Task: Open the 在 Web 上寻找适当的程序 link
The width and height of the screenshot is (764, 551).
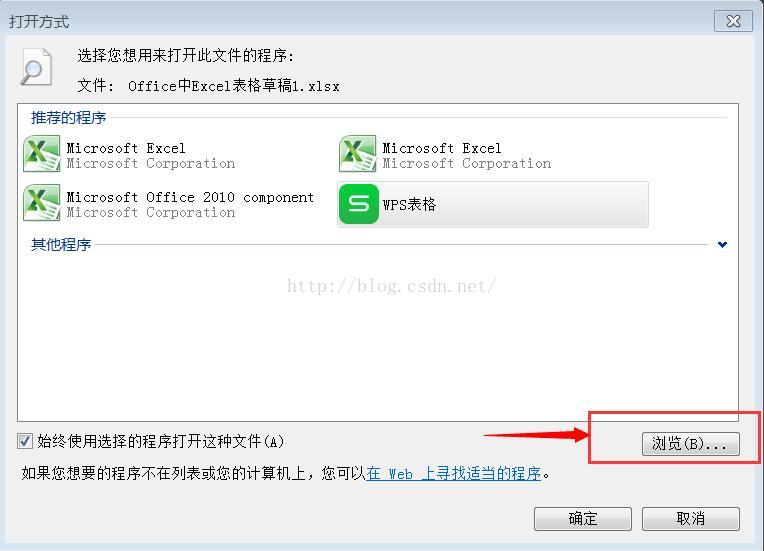Action: [x=454, y=474]
